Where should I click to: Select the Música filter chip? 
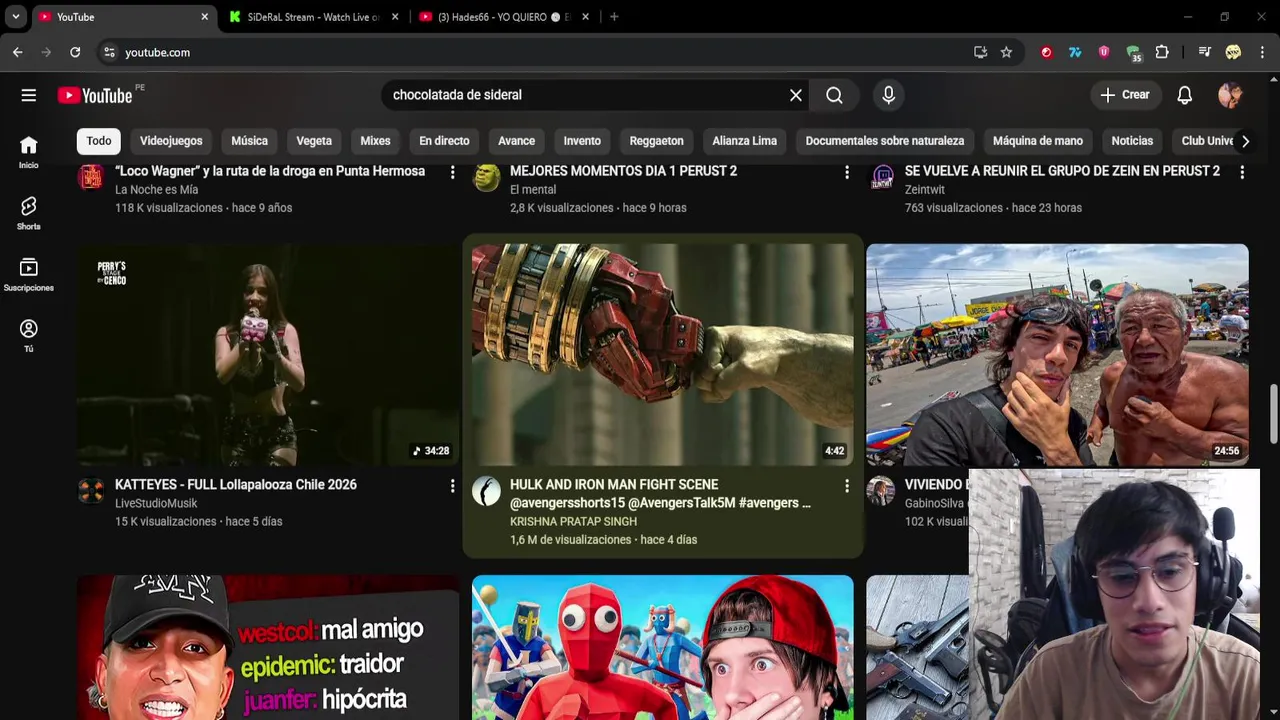(249, 141)
